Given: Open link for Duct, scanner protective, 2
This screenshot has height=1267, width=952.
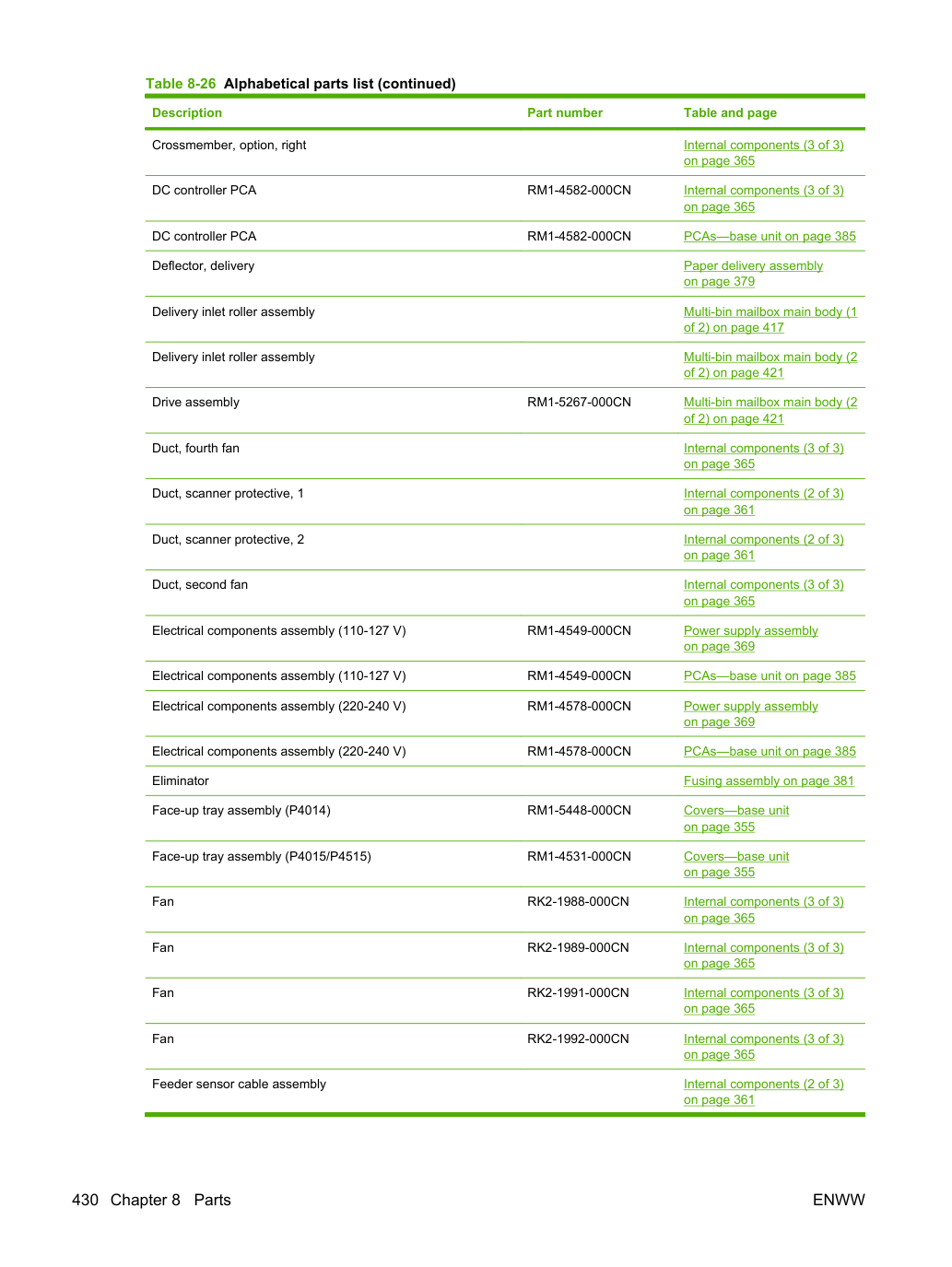Looking at the screenshot, I should (763, 547).
